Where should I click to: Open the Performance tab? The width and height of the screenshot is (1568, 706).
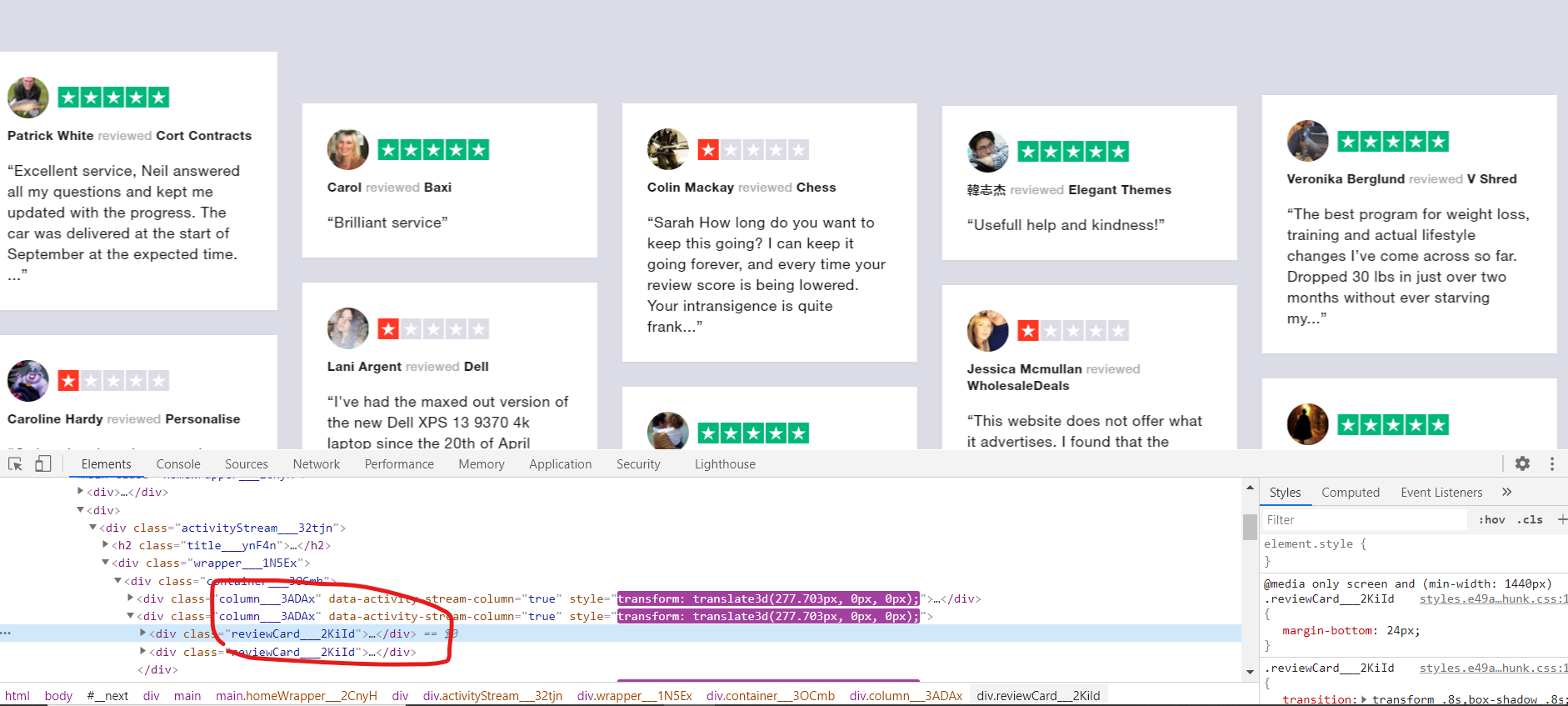(x=399, y=464)
